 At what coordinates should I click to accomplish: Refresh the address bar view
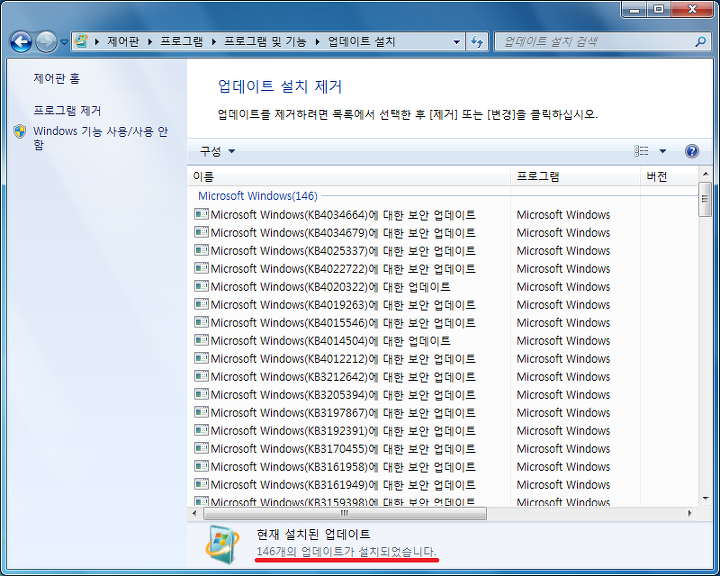pyautogui.click(x=477, y=42)
